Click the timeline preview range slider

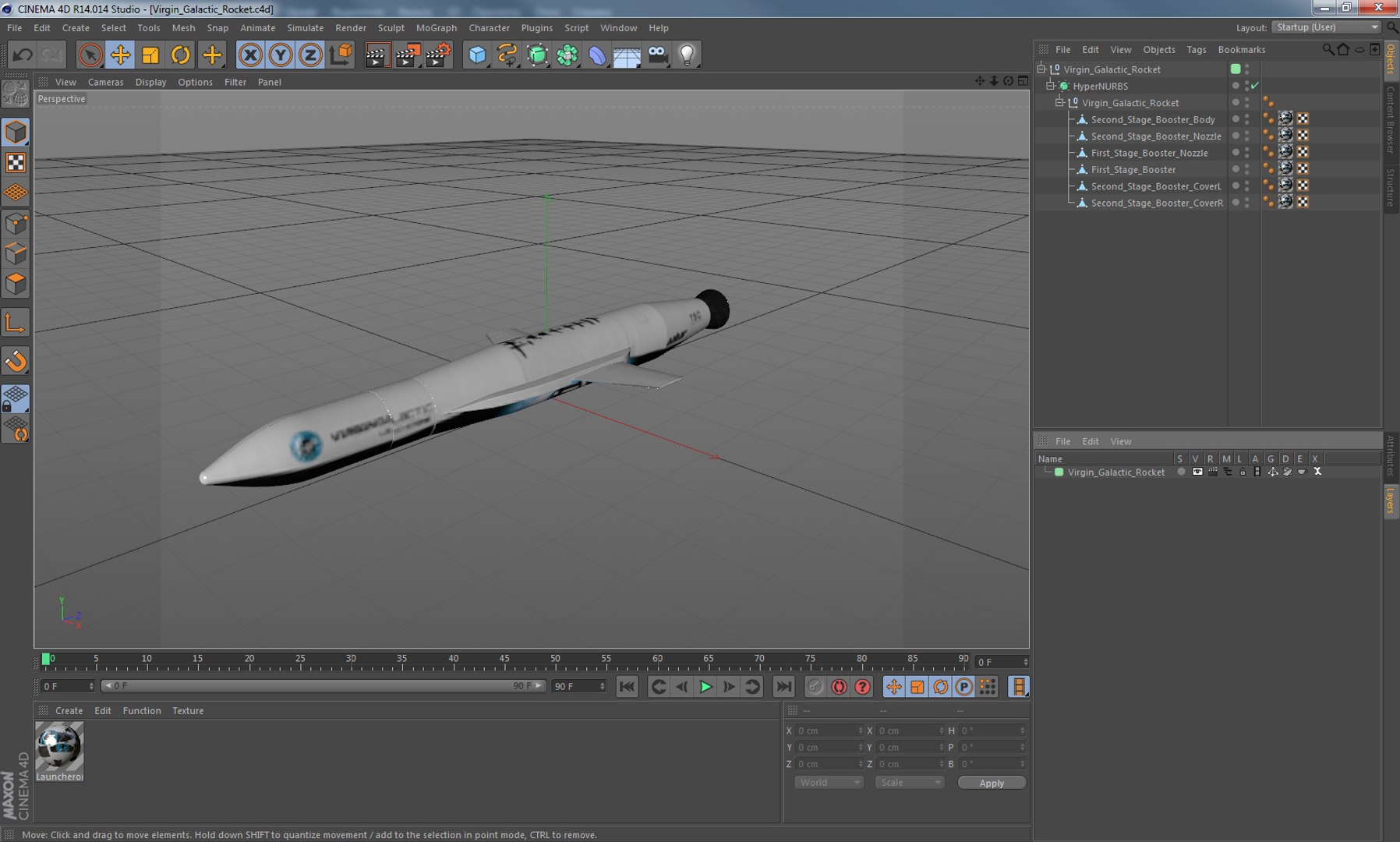(x=323, y=686)
